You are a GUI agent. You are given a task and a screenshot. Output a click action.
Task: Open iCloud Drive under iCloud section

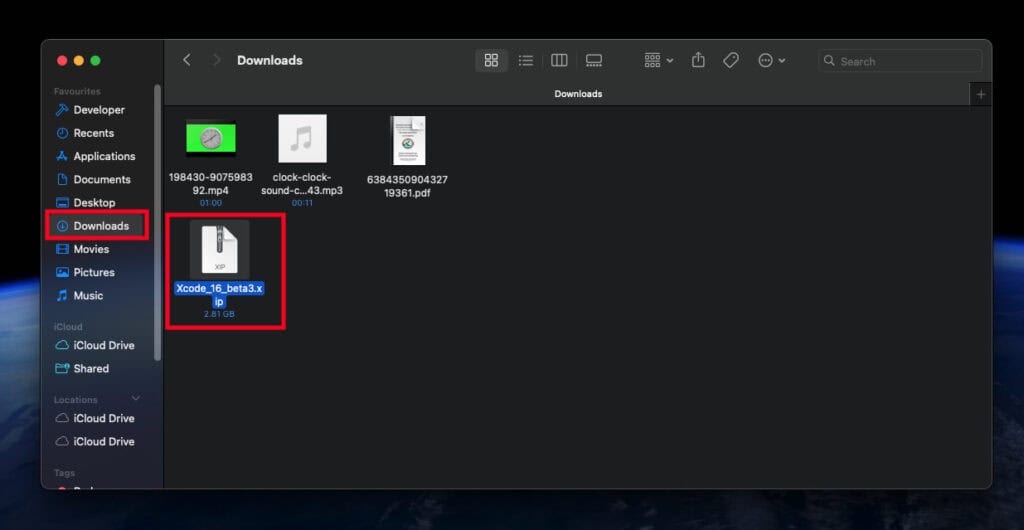tap(104, 345)
